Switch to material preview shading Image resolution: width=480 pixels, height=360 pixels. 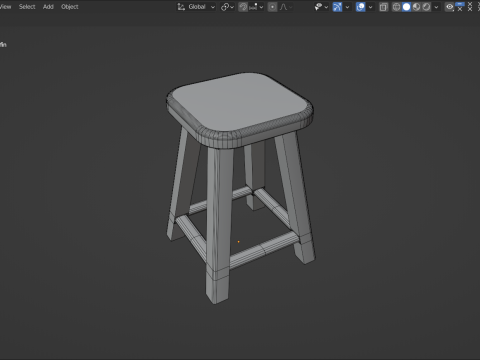point(416,7)
